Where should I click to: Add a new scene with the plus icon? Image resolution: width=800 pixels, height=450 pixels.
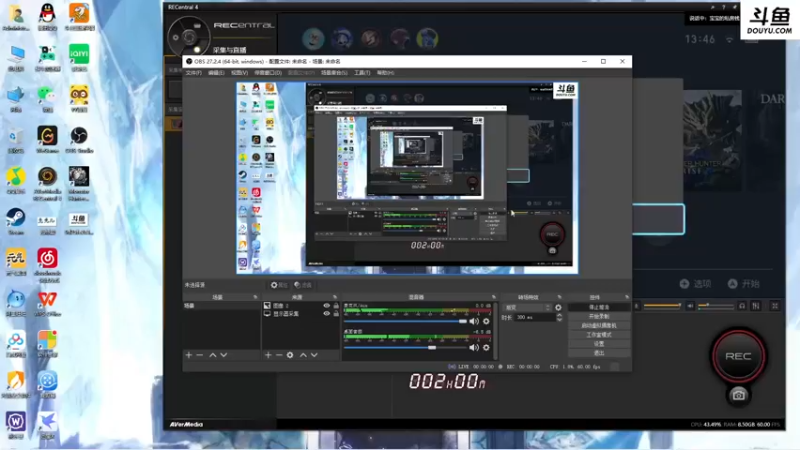(x=189, y=355)
